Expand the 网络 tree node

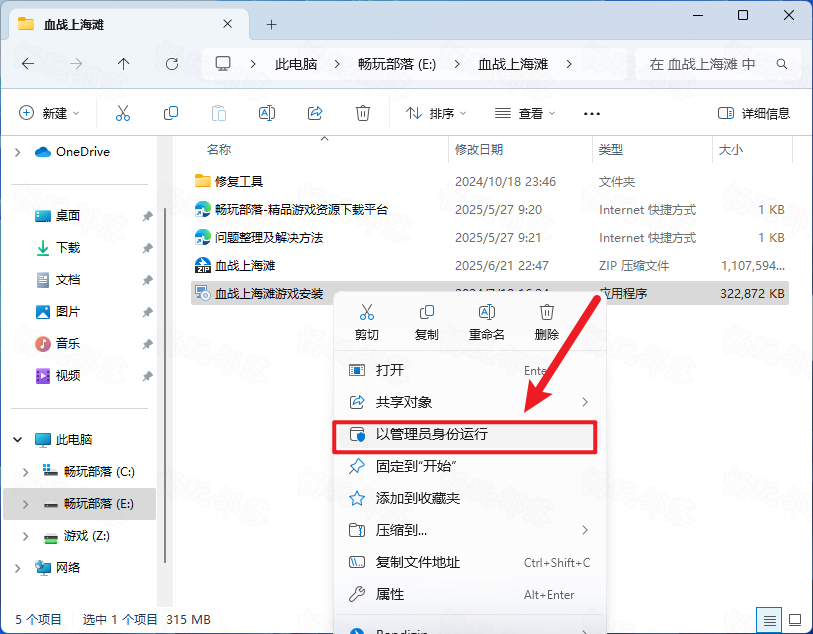[x=18, y=568]
